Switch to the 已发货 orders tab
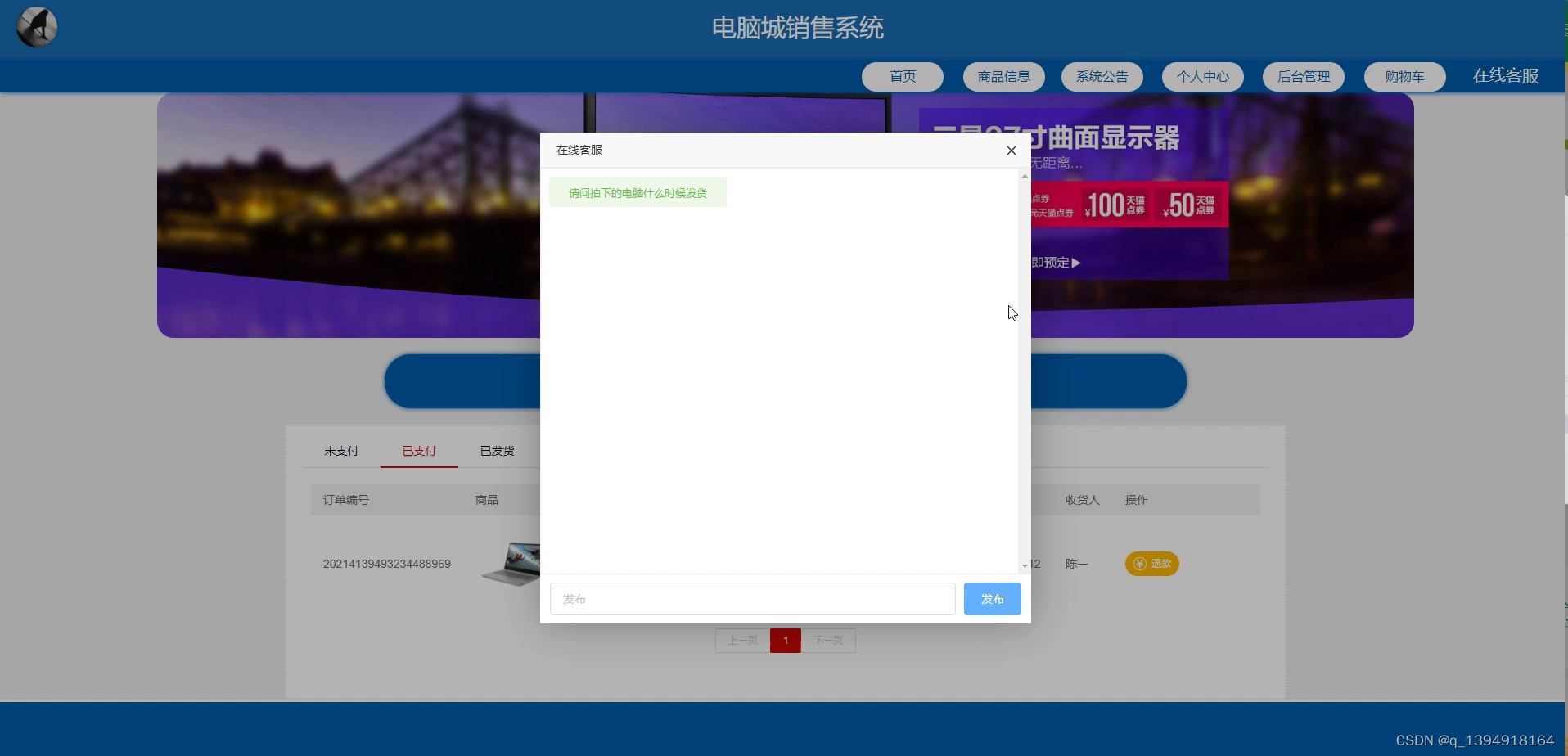The image size is (1568, 756). (497, 451)
